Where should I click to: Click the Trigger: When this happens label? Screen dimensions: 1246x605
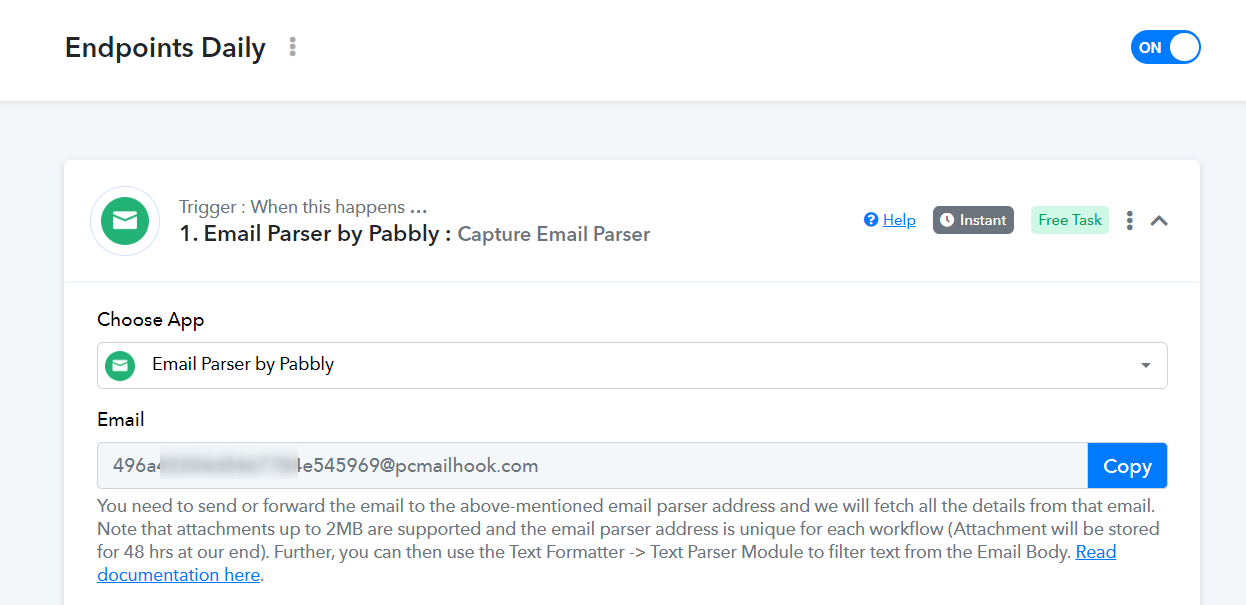[303, 207]
